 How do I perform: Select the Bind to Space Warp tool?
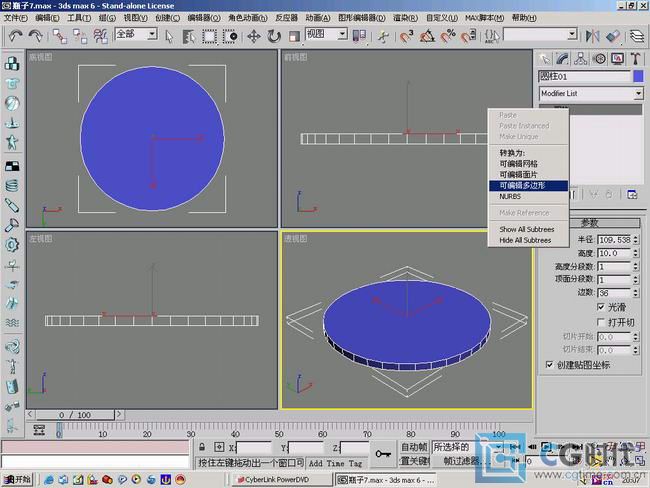point(100,36)
